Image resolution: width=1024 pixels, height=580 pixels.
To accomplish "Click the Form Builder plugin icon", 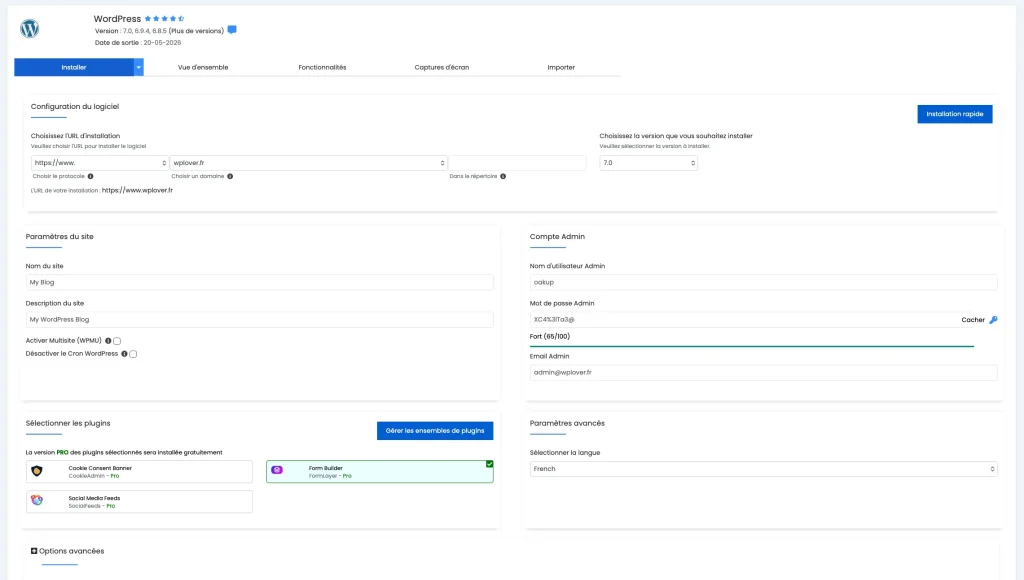I will (x=277, y=470).
